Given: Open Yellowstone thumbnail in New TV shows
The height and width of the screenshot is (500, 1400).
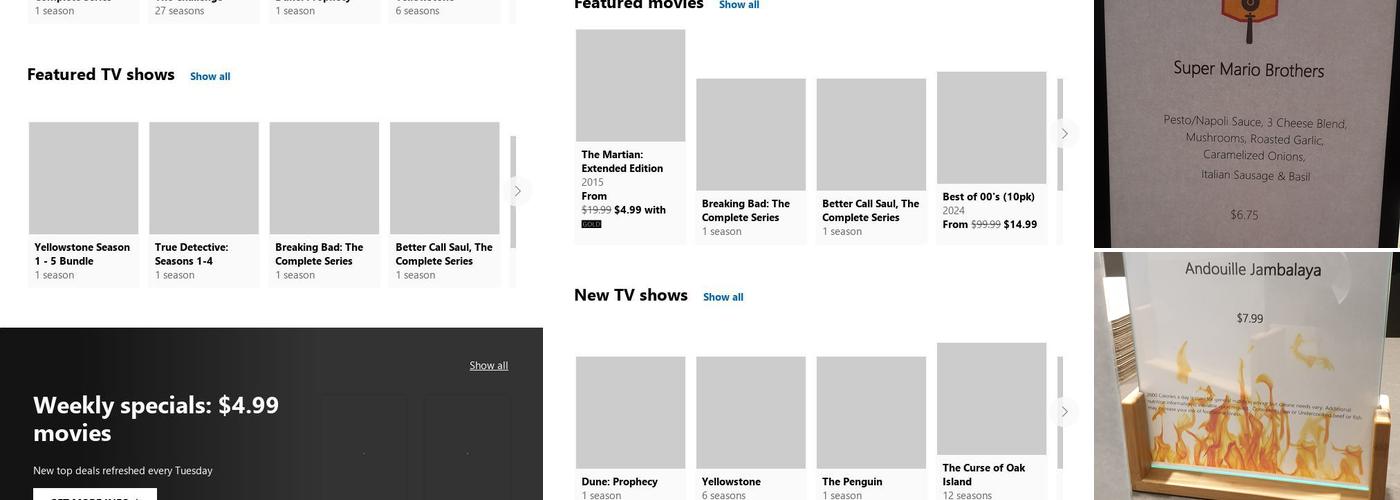Looking at the screenshot, I should coord(751,413).
